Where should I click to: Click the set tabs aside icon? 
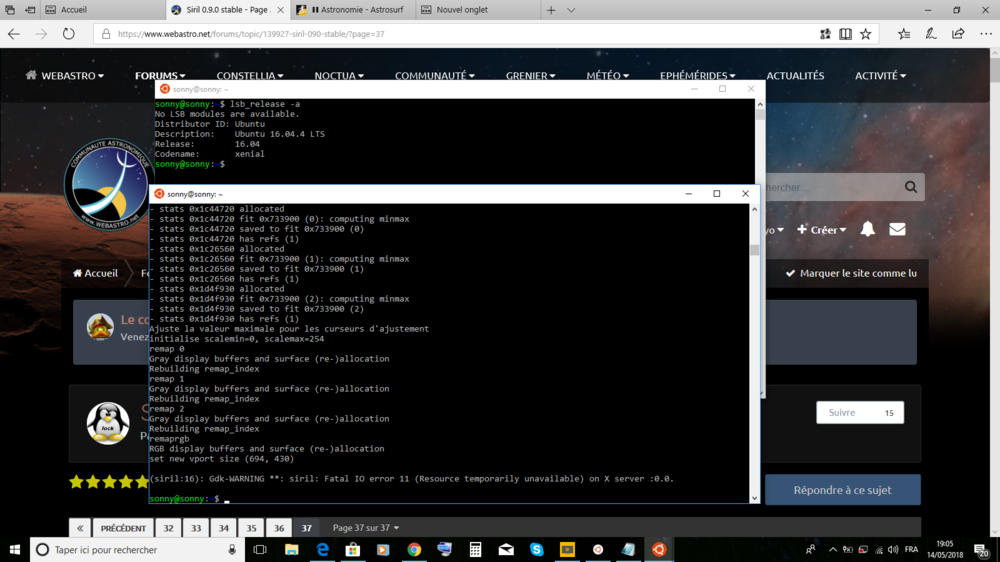pyautogui.click(x=30, y=10)
